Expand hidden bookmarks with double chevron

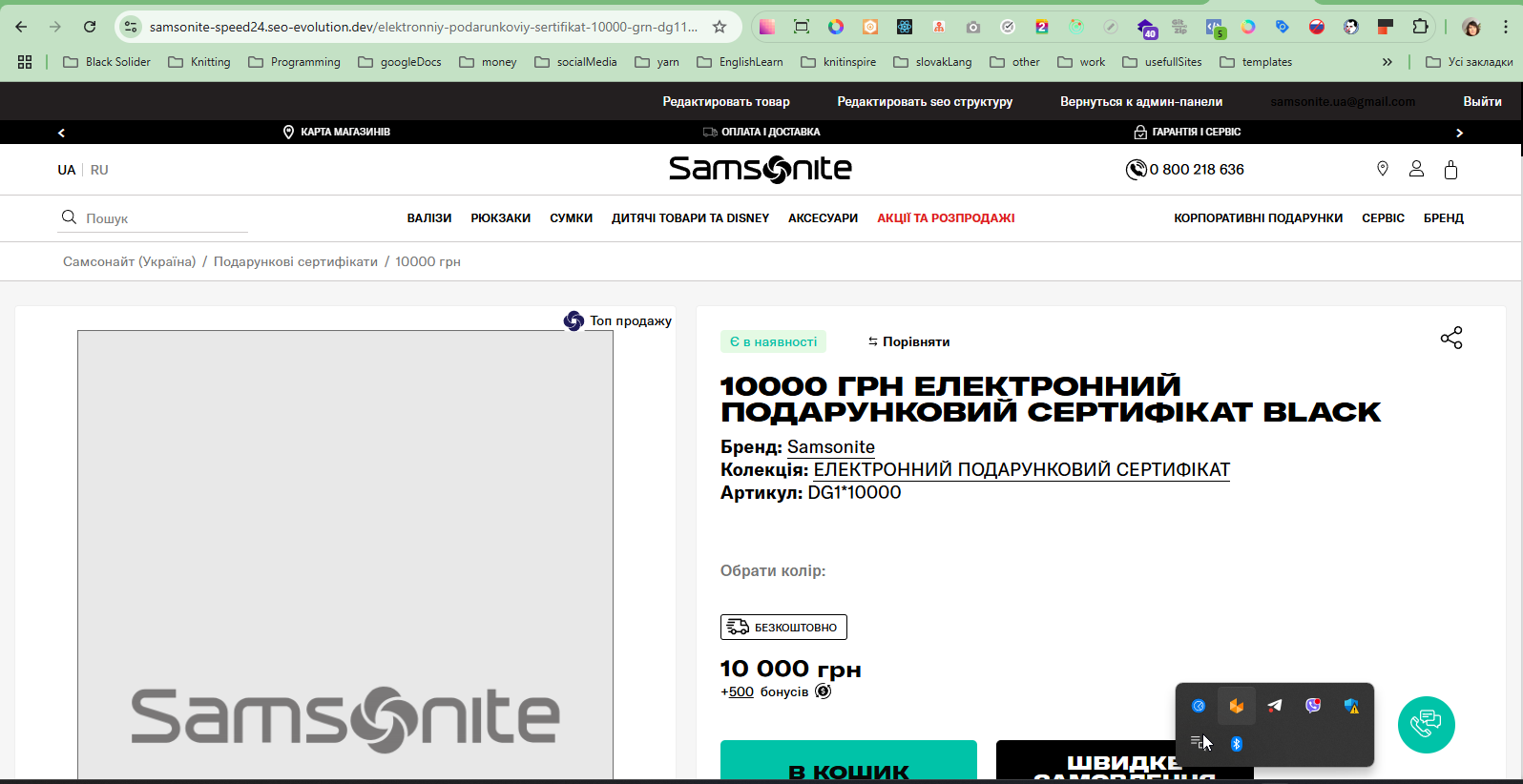click(1387, 62)
